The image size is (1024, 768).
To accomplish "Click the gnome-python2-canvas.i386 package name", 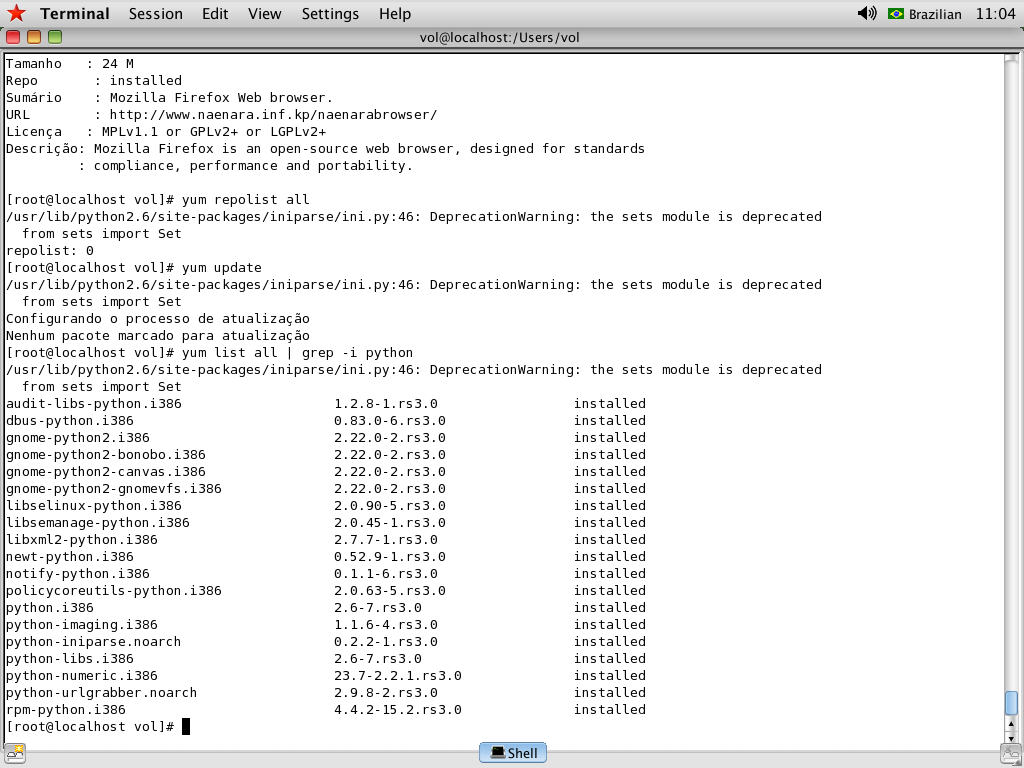I will tap(106, 472).
